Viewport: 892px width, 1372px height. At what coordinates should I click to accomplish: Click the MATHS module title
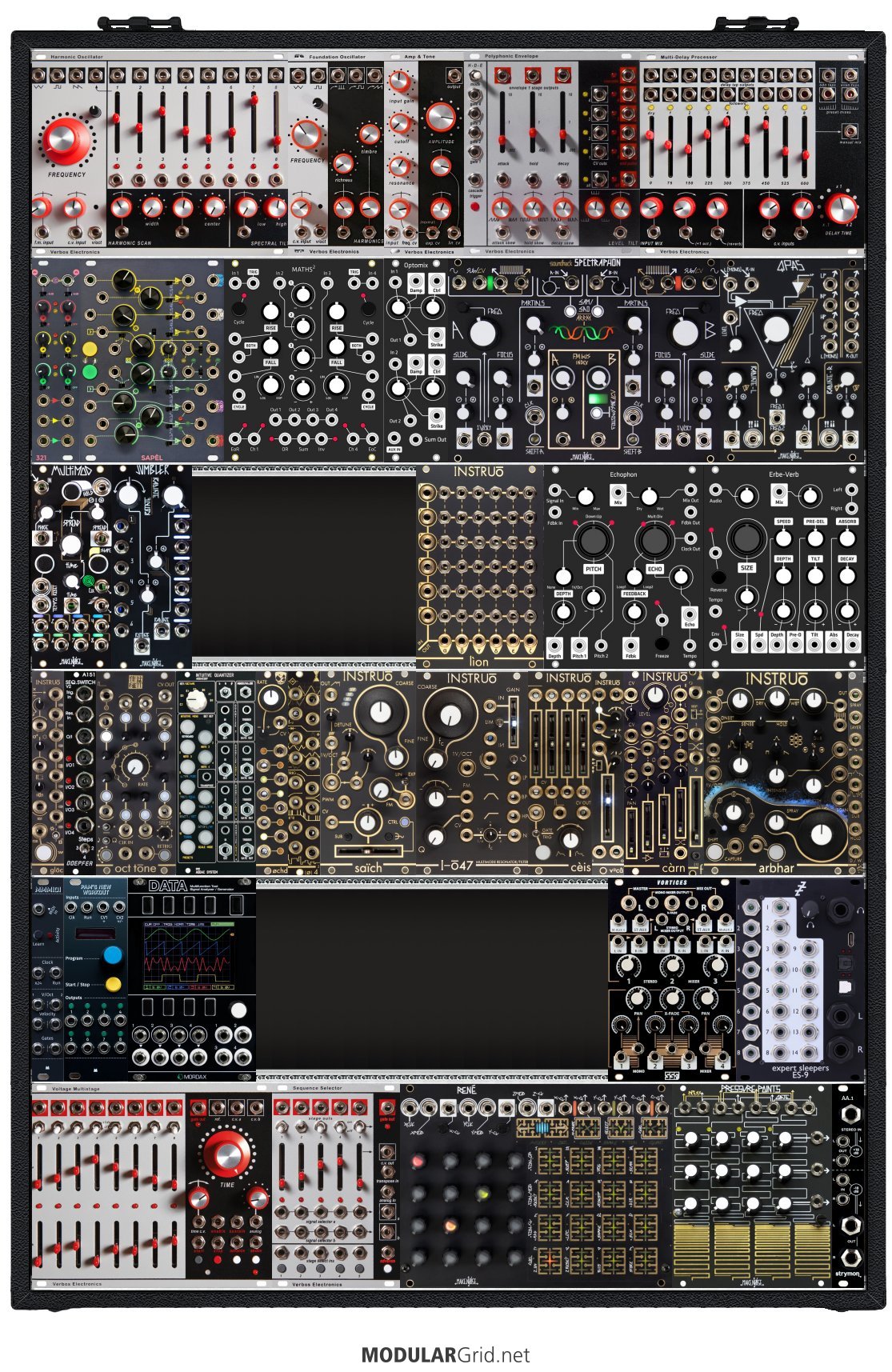(x=303, y=269)
